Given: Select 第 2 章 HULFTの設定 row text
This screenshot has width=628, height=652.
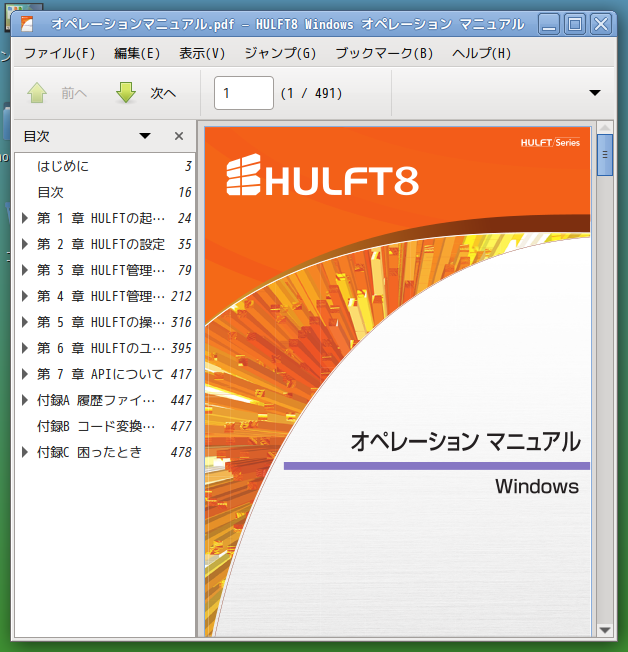Looking at the screenshot, I should pos(101,244).
